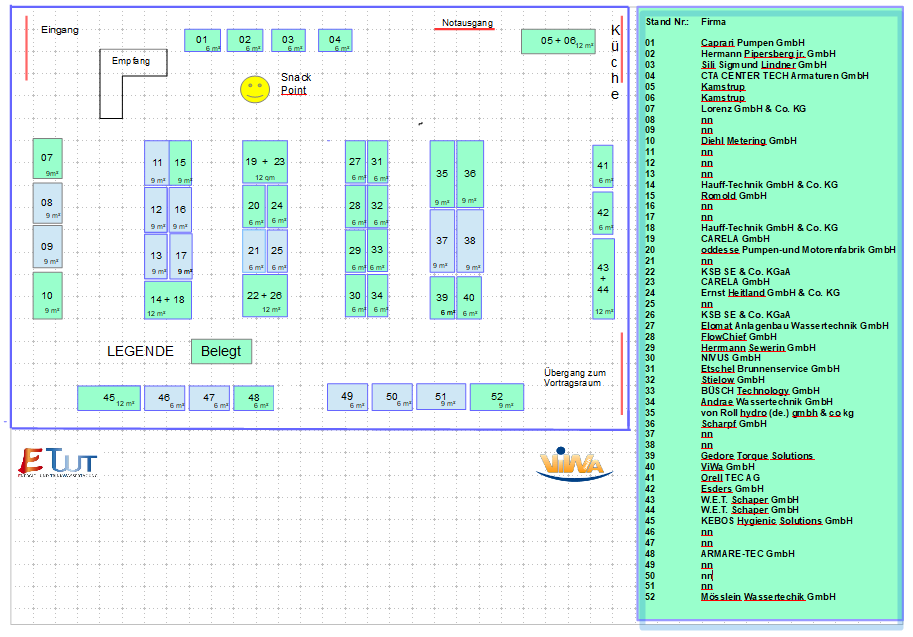Select booth 13
Screen dimensions: 913x637
[156, 256]
